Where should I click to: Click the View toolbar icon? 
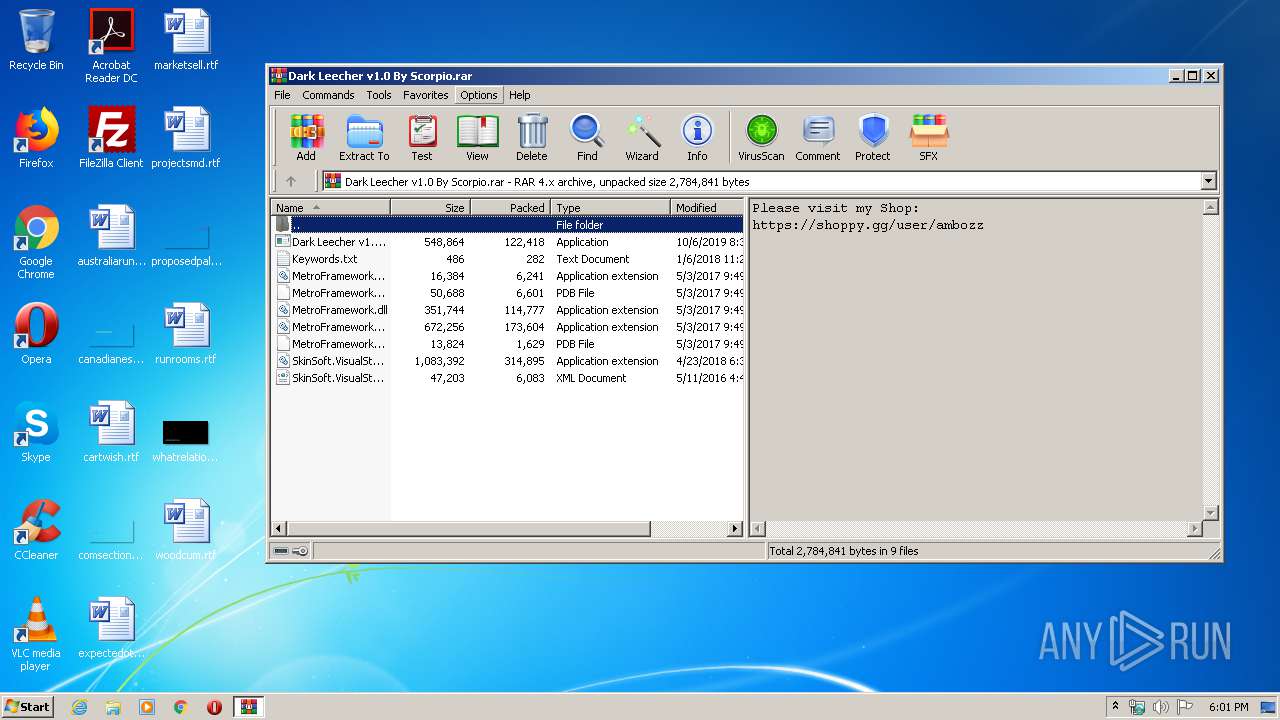point(477,137)
